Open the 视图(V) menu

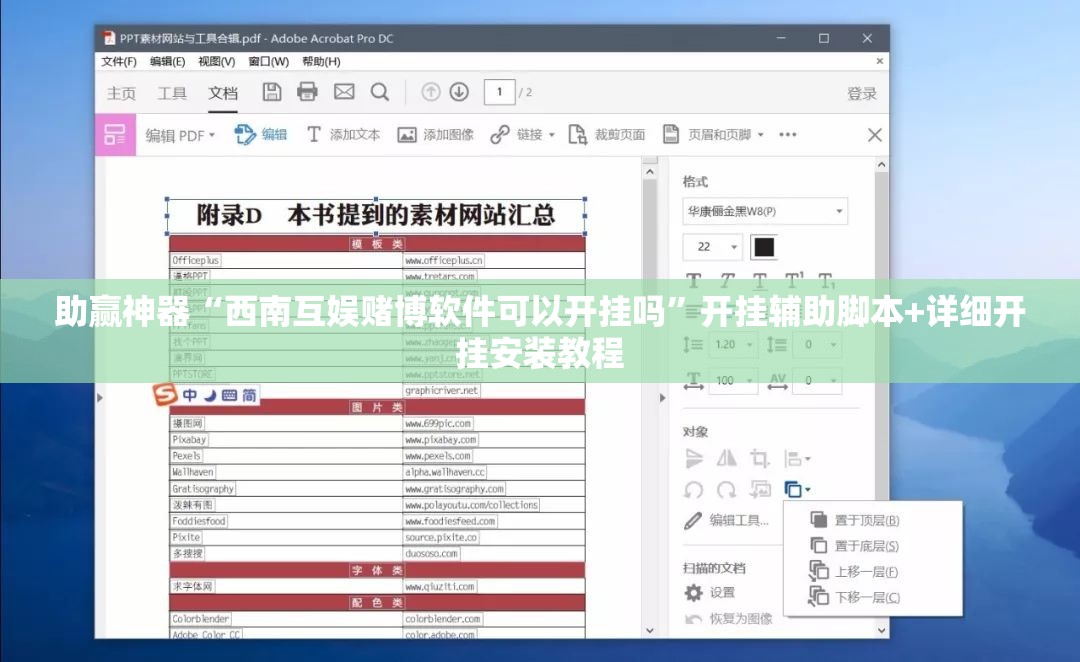coord(216,61)
